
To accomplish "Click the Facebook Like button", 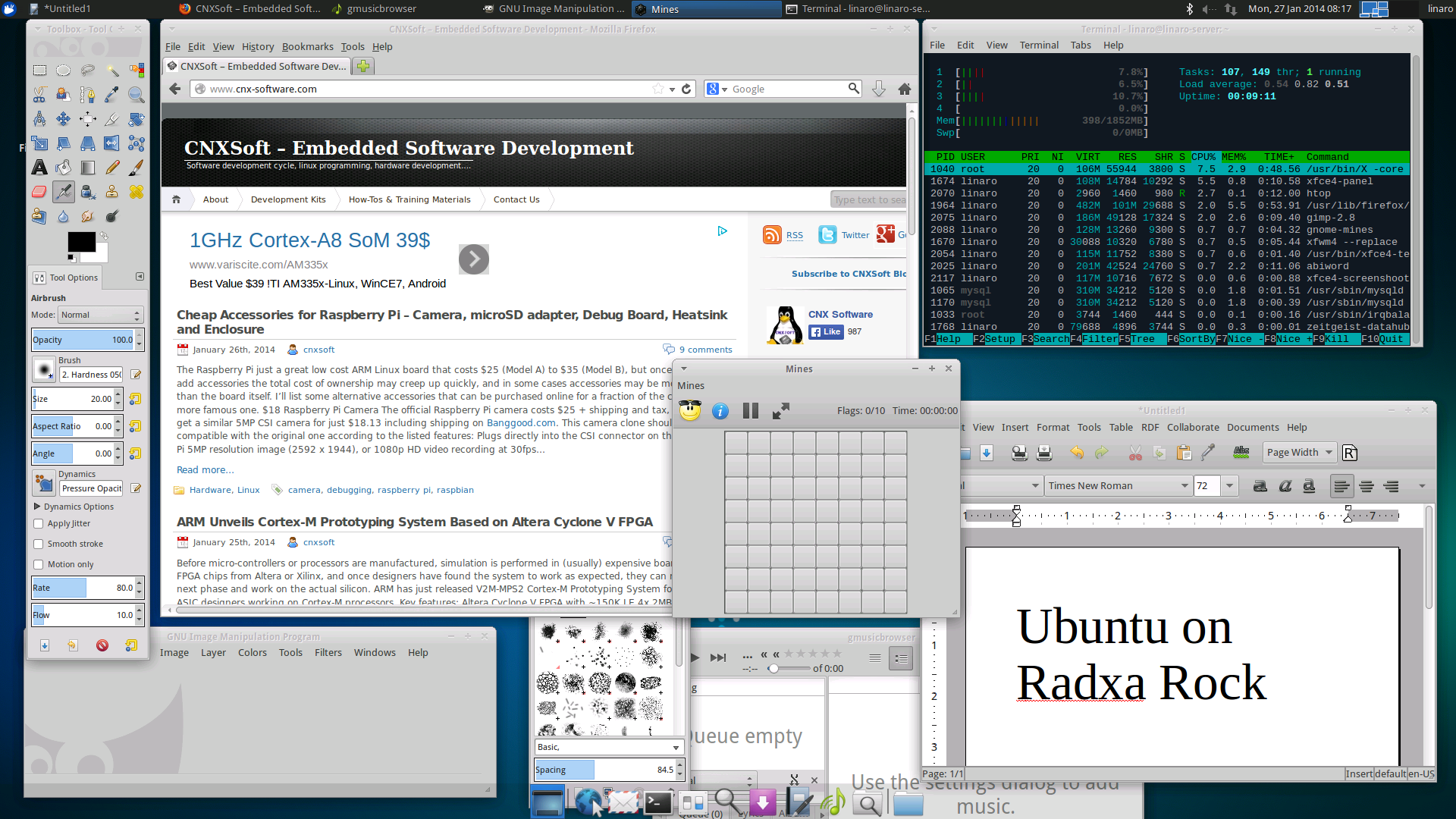I will 826,332.
